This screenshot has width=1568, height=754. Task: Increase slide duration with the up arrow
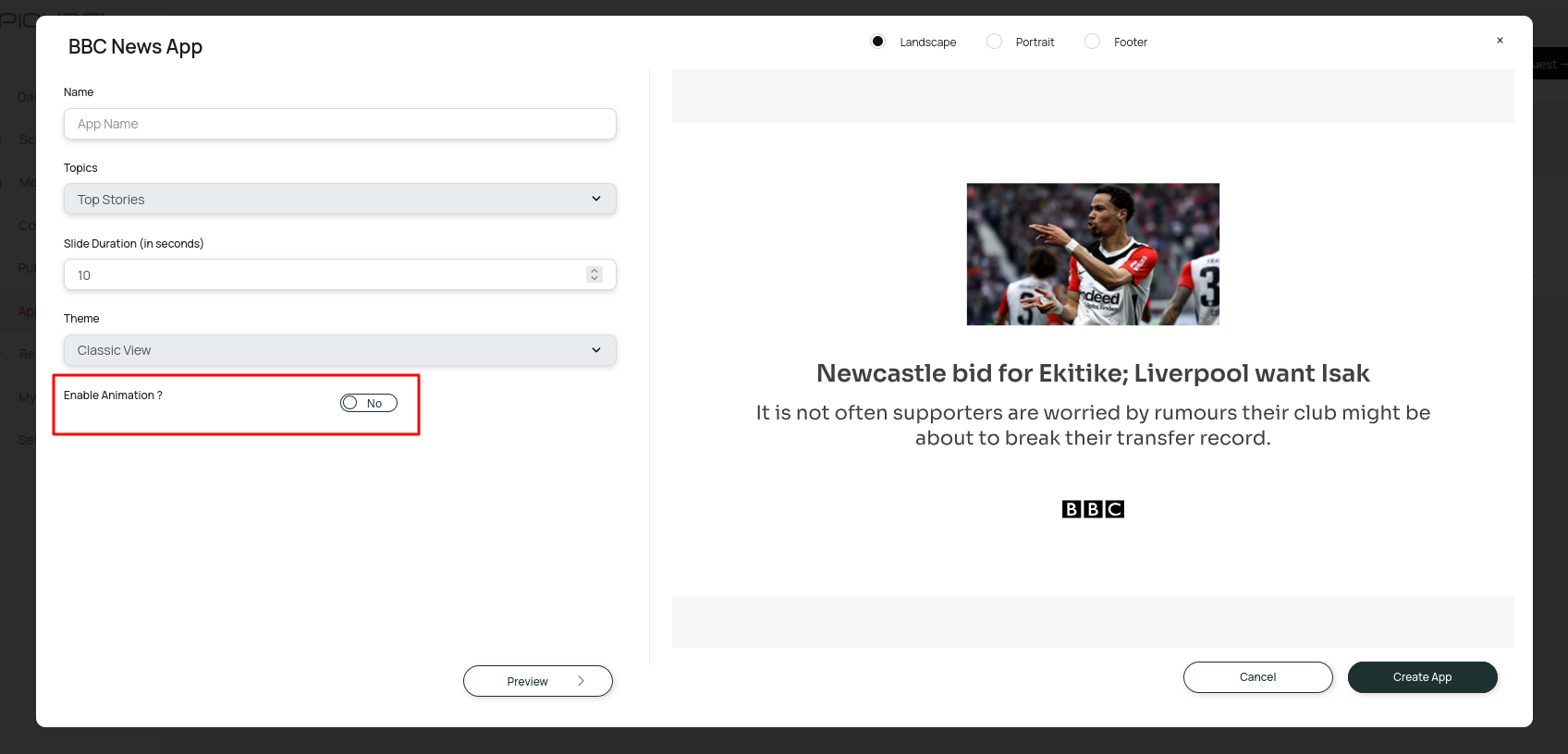594,271
